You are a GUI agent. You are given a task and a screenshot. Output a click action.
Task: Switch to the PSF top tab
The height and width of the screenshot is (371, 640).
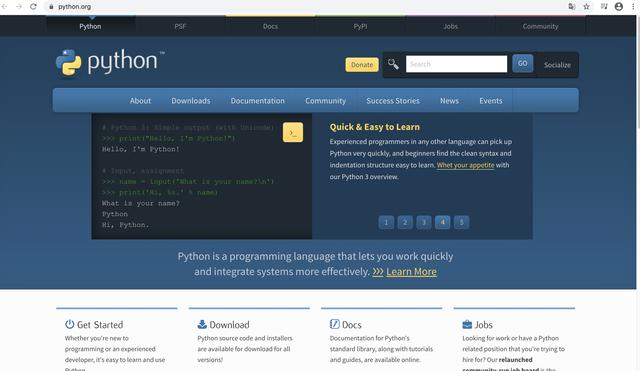(x=180, y=26)
